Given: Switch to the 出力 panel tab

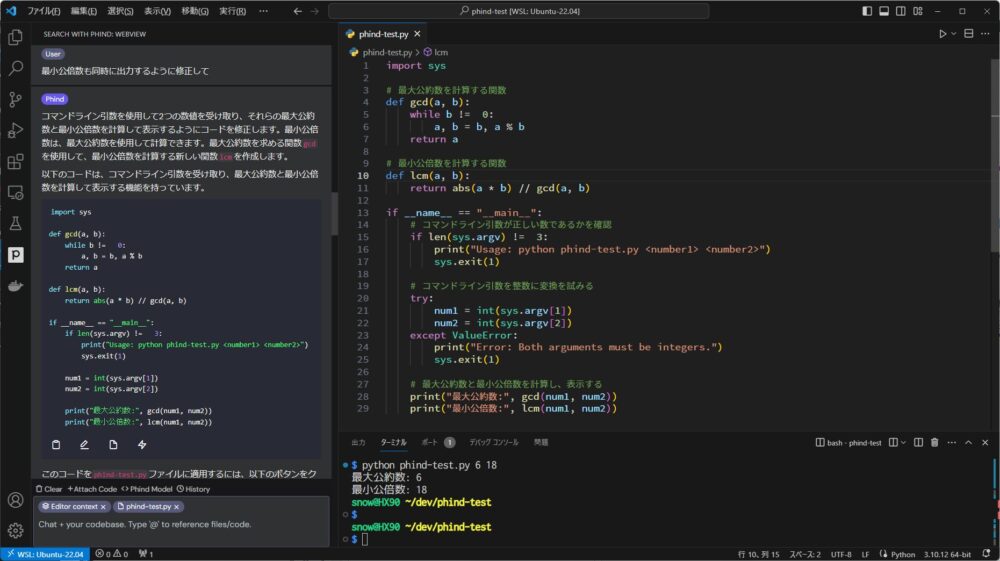Looking at the screenshot, I should coord(358,442).
